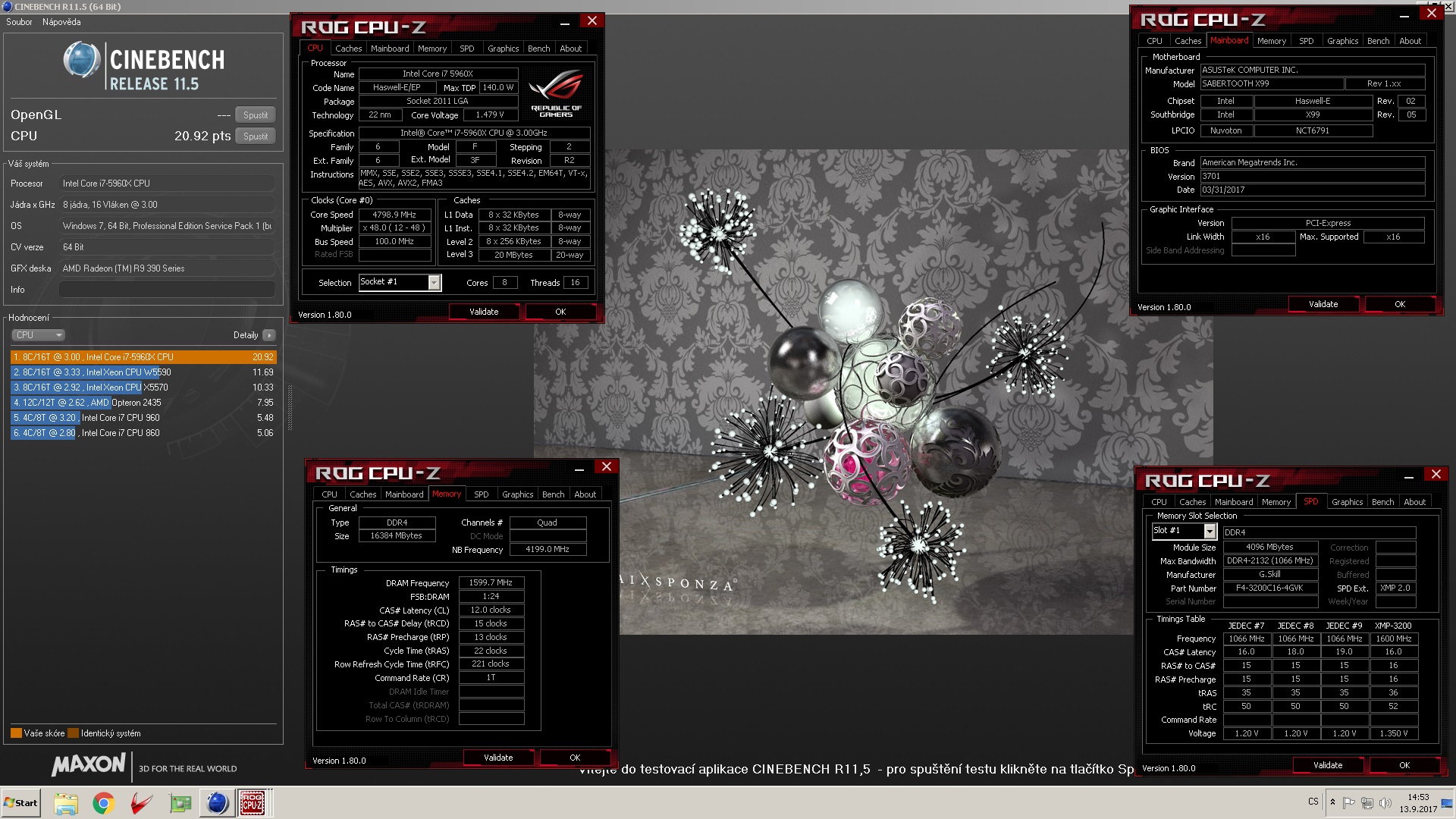Click the Republic of Gamers logo
This screenshot has height=819, width=1456.
click(x=556, y=93)
